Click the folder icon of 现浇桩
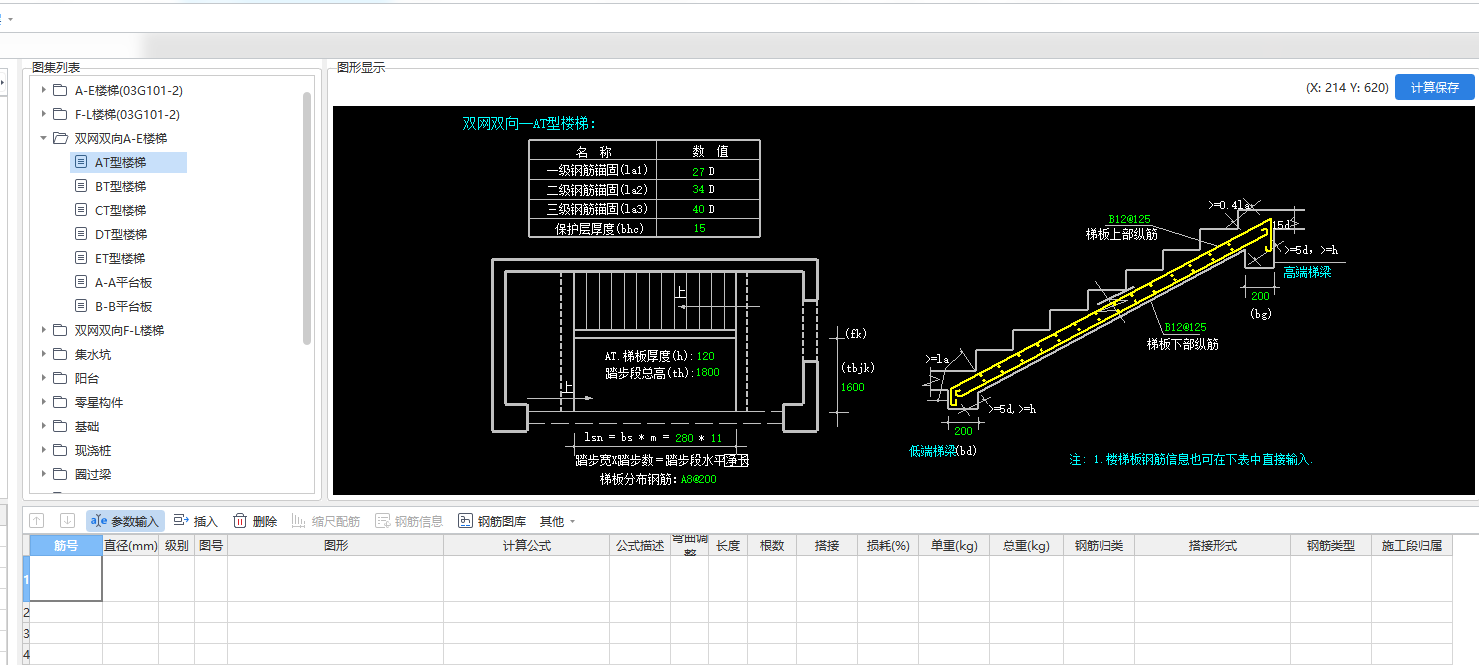The height and width of the screenshot is (665, 1479). 60,450
